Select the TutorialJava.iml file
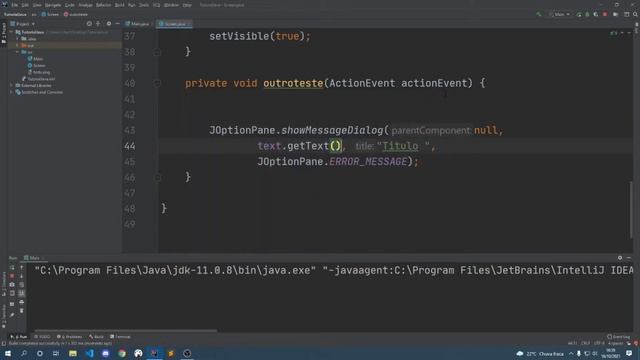The width and height of the screenshot is (640, 360). pyautogui.click(x=38, y=79)
